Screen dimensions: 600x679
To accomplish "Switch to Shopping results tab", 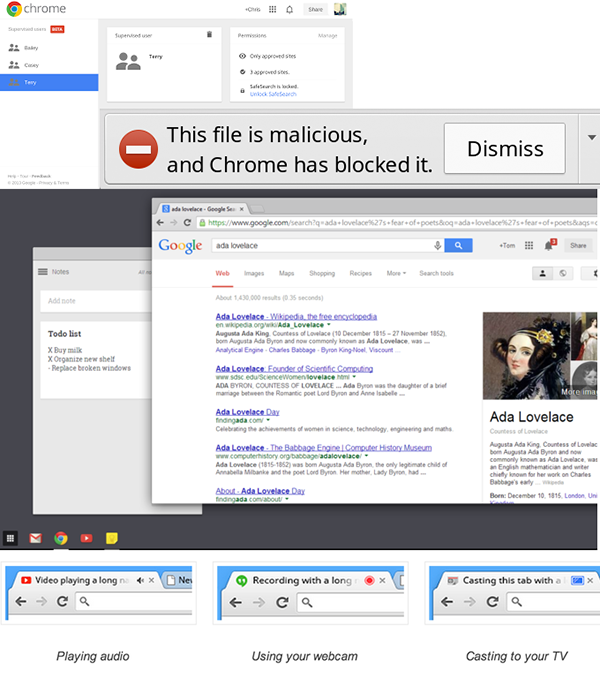I will pyautogui.click(x=322, y=273).
